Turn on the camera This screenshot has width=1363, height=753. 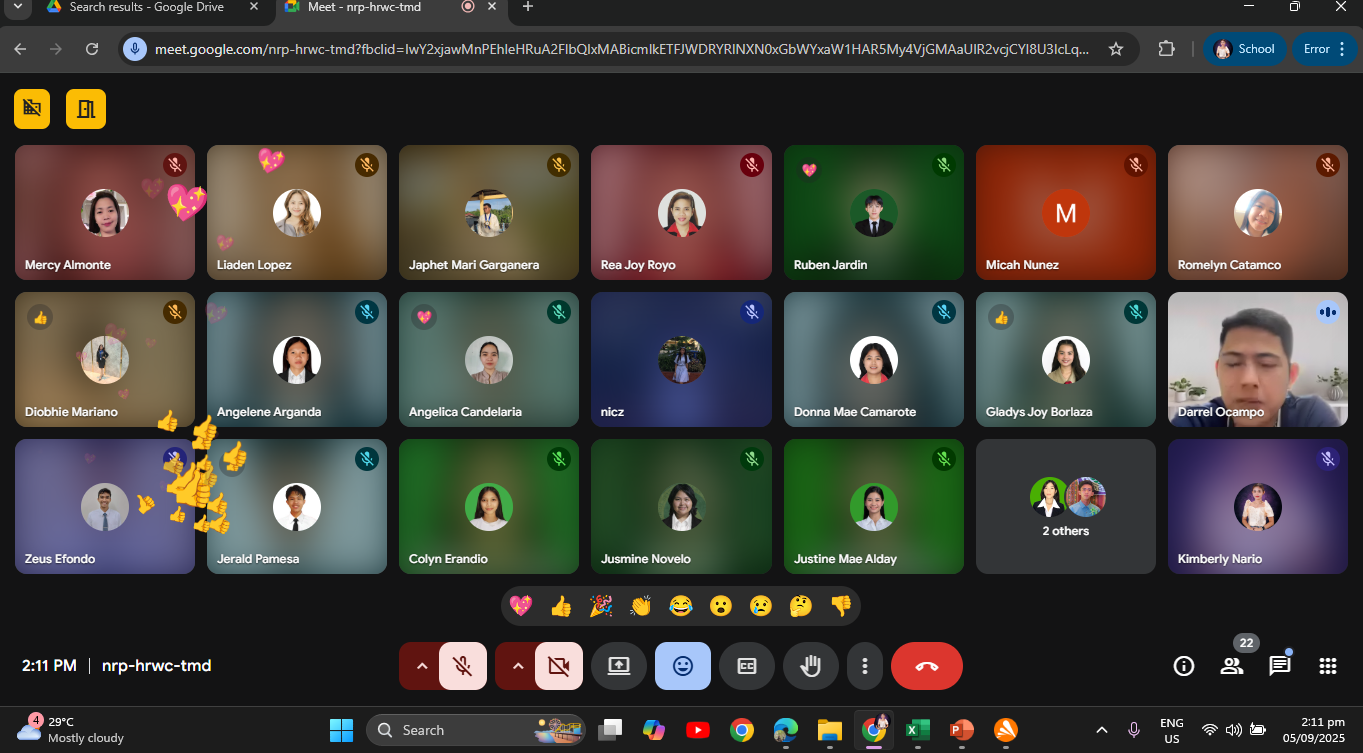tap(558, 666)
